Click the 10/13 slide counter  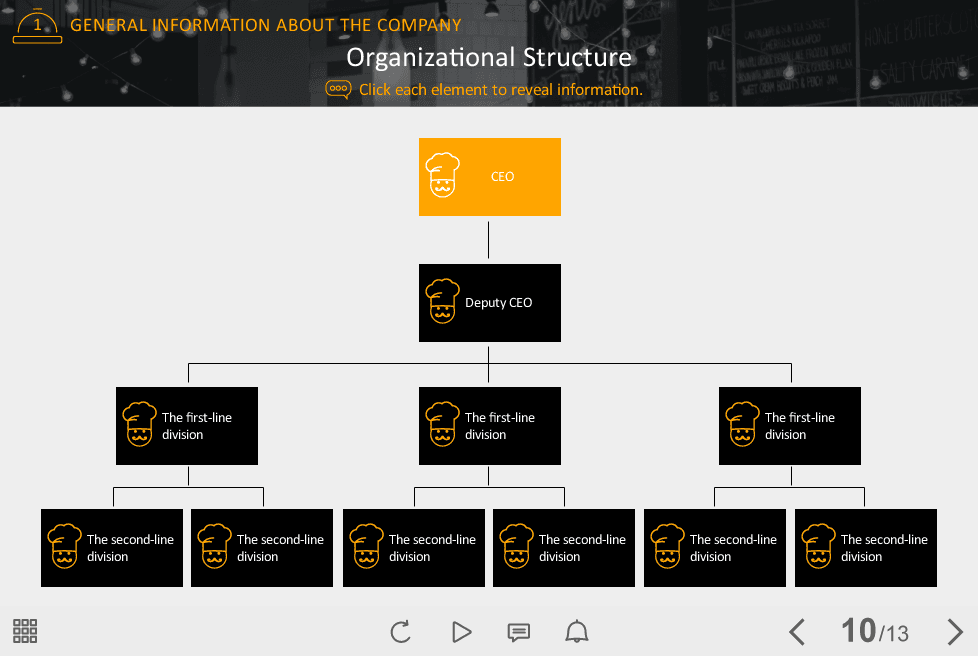tap(875, 631)
